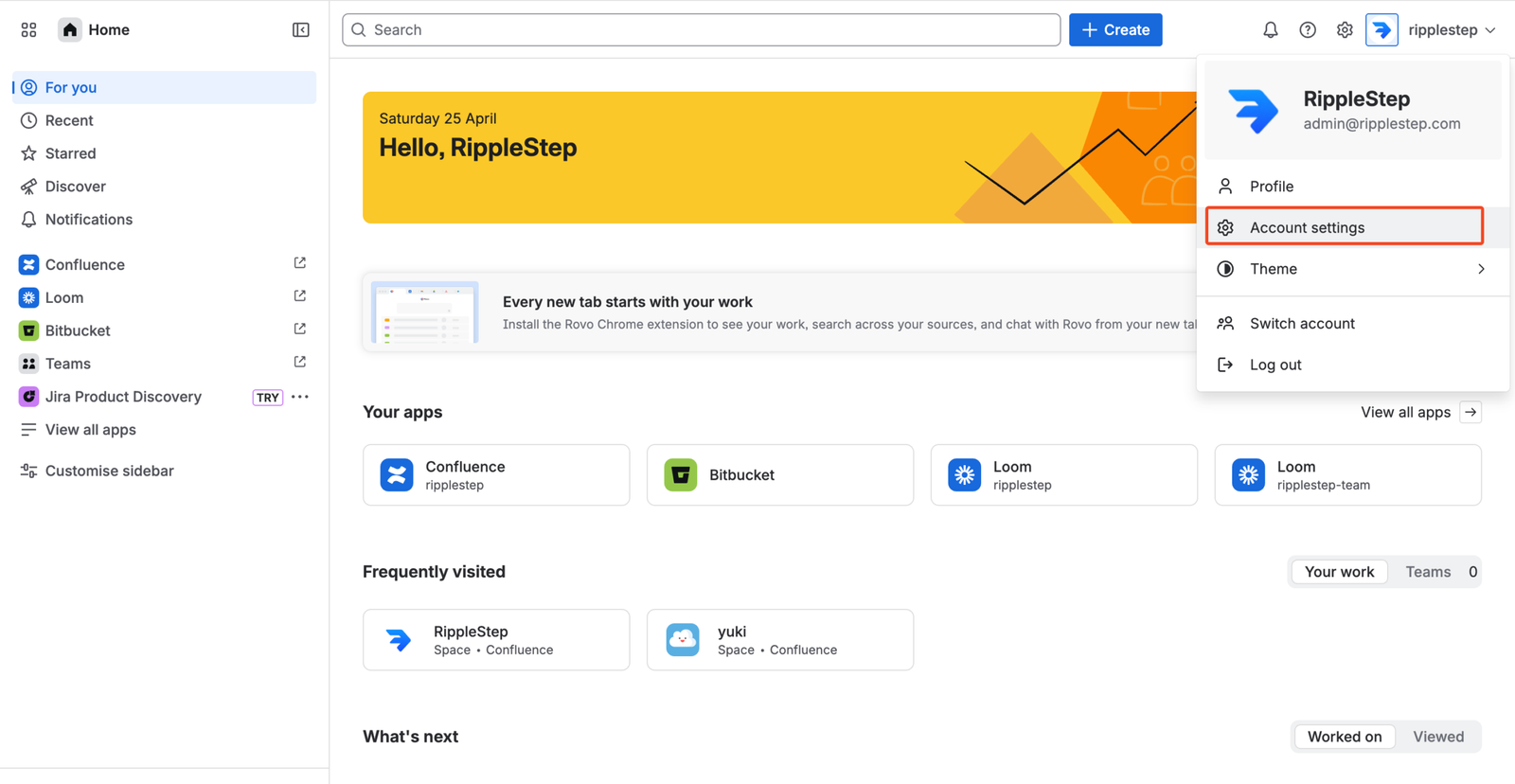Expand the Theme submenu chevron

point(1481,269)
